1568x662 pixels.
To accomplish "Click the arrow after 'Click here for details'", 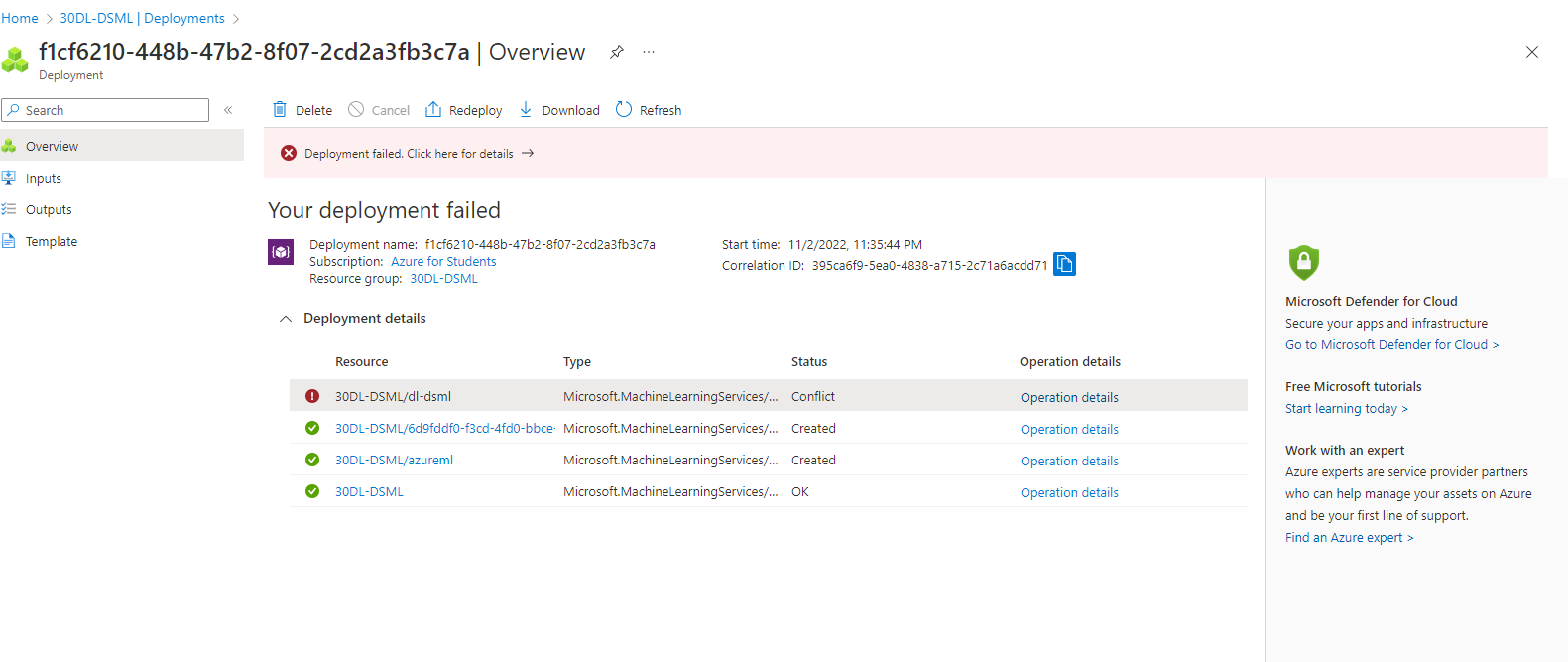I will tap(528, 153).
